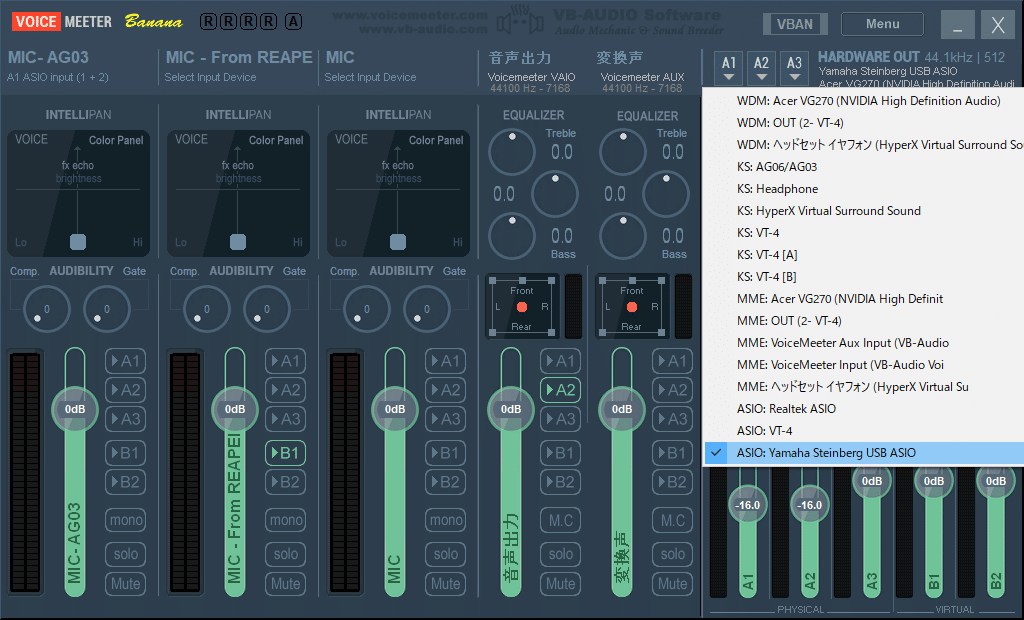Toggle mono on the MIC strip

point(445,520)
